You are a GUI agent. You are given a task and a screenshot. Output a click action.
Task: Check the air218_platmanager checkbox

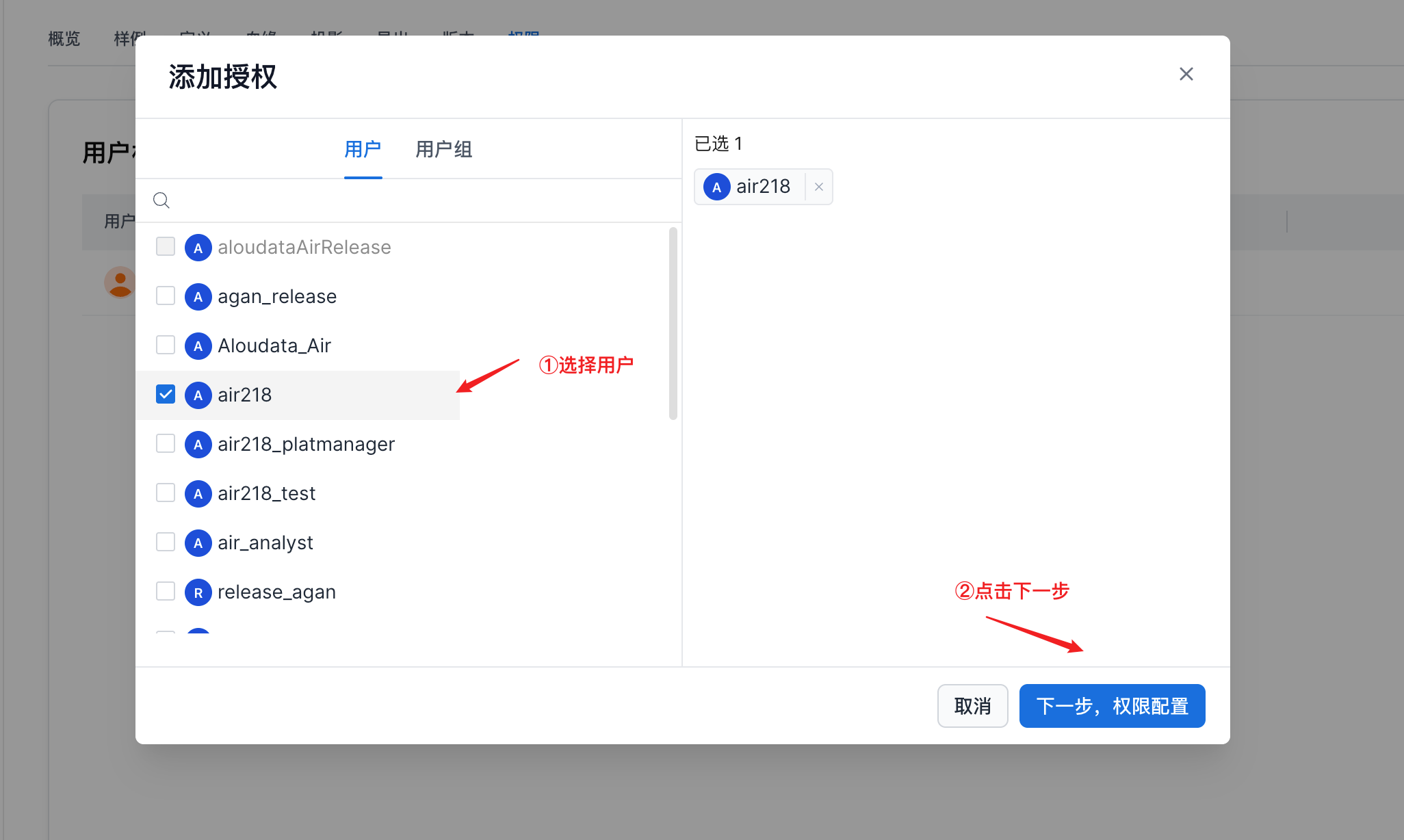pos(166,444)
